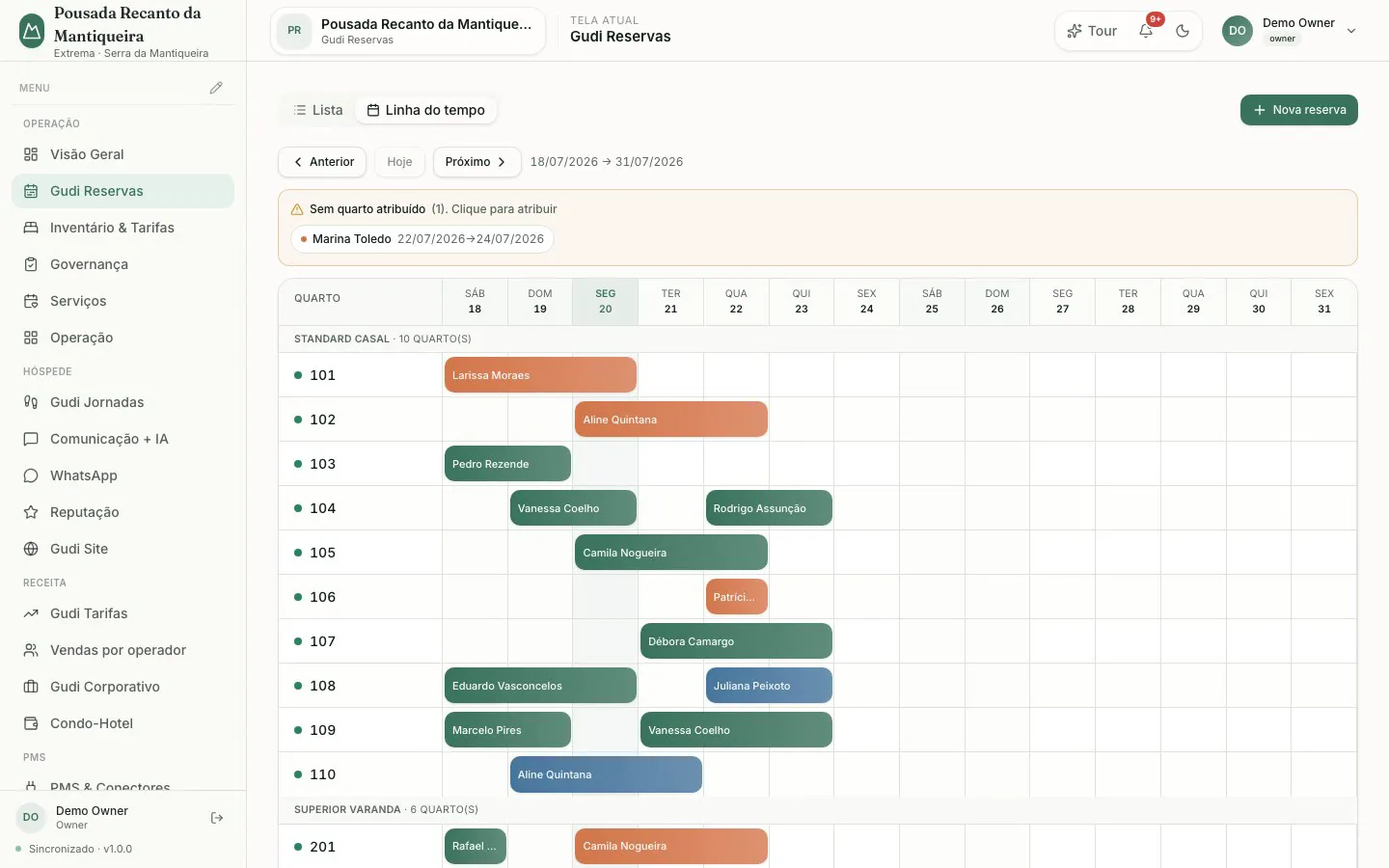Open Patrici... reservation in room 106
Viewport: 1389px width, 868px height.
(737, 597)
